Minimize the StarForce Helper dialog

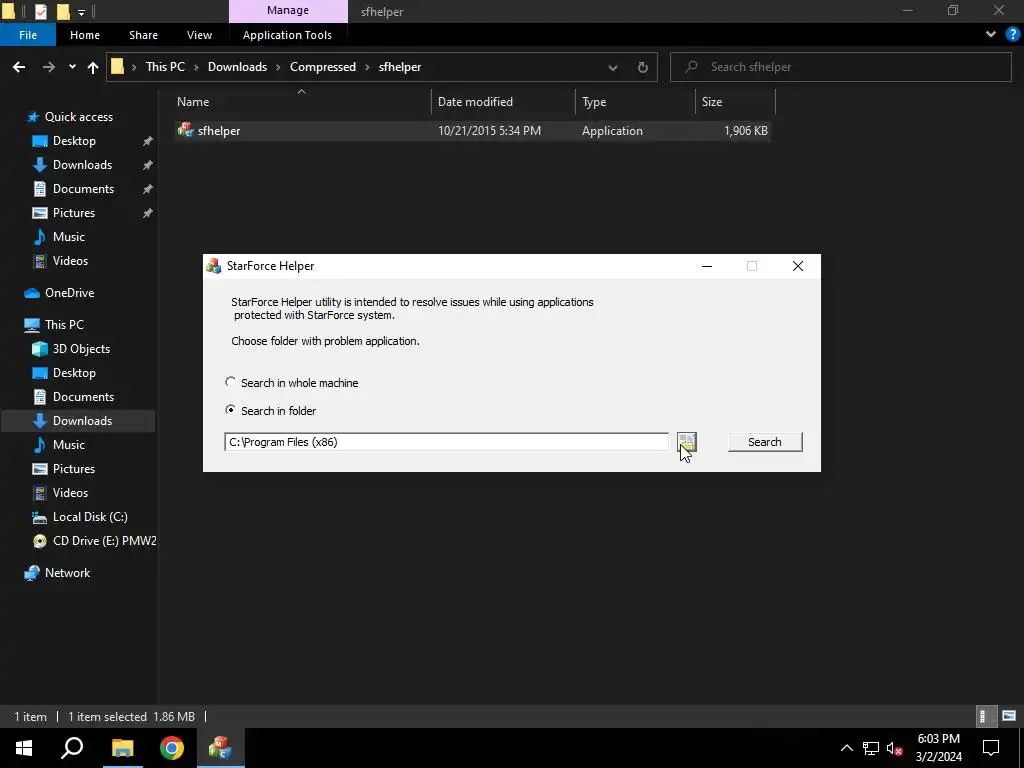click(707, 266)
